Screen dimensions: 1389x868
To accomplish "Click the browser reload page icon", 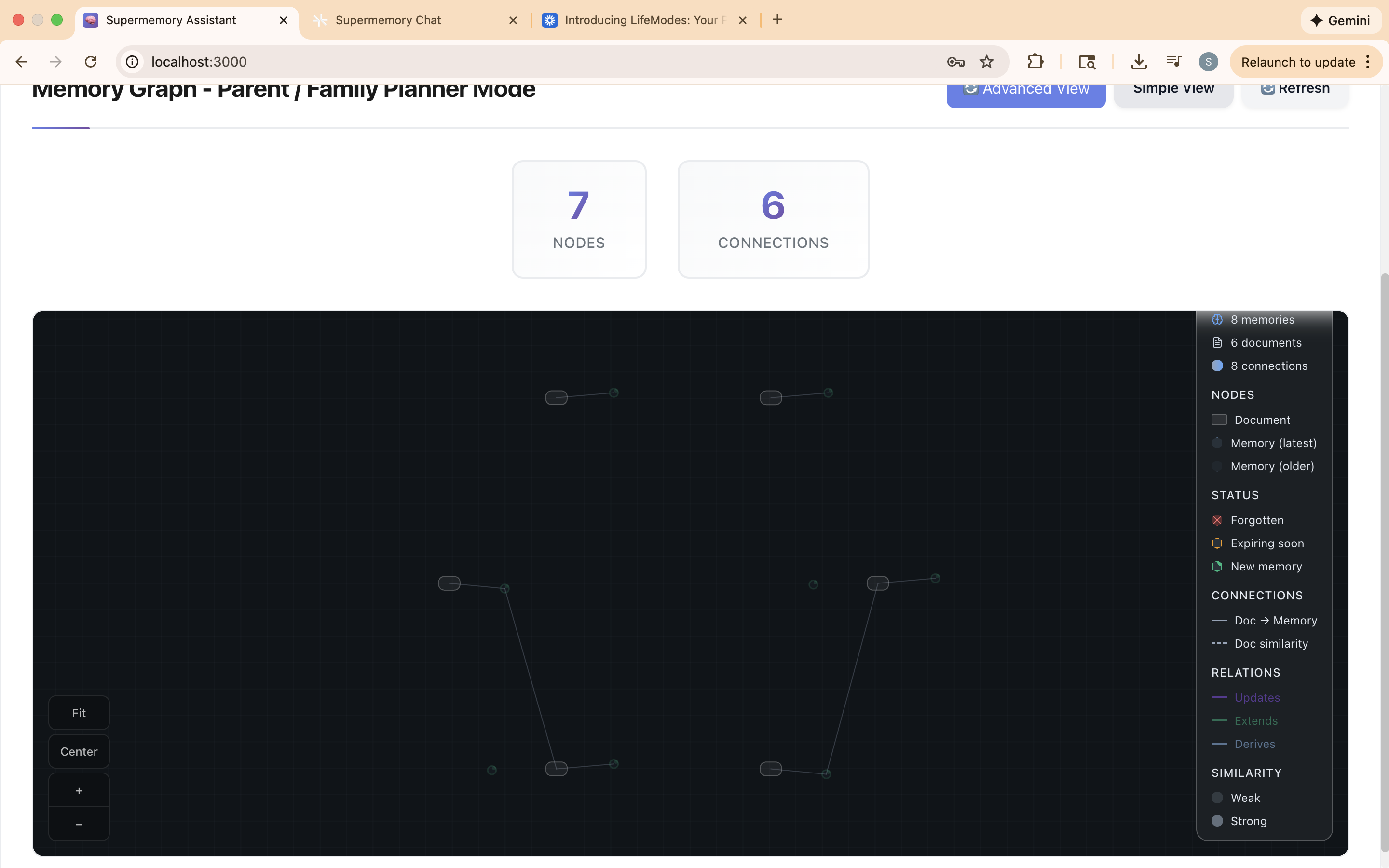I will (91, 61).
